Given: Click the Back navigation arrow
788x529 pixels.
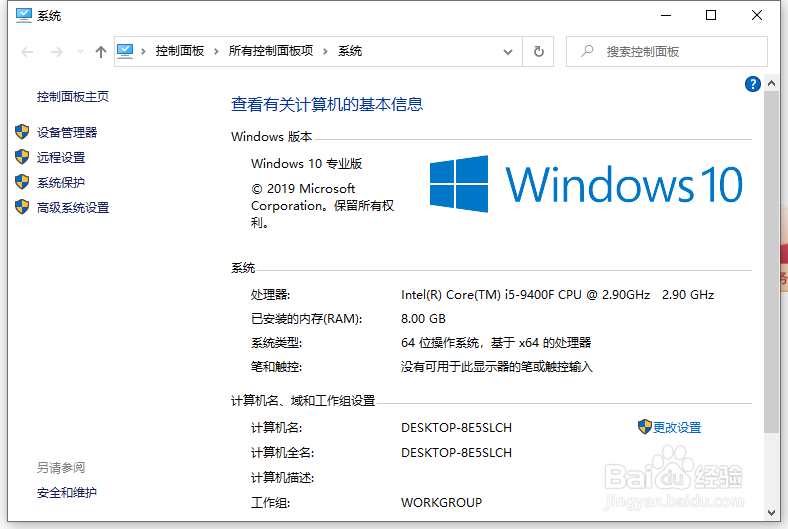Looking at the screenshot, I should [x=27, y=52].
